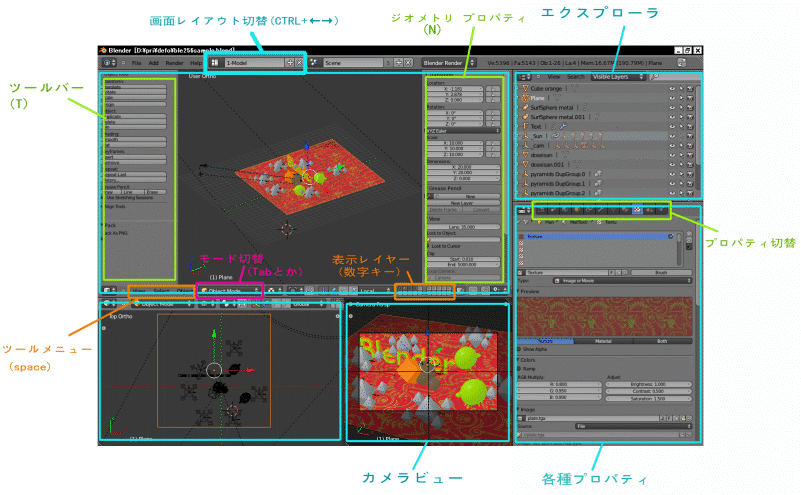Open the outliner View menu
801x495 pixels.
click(x=554, y=77)
